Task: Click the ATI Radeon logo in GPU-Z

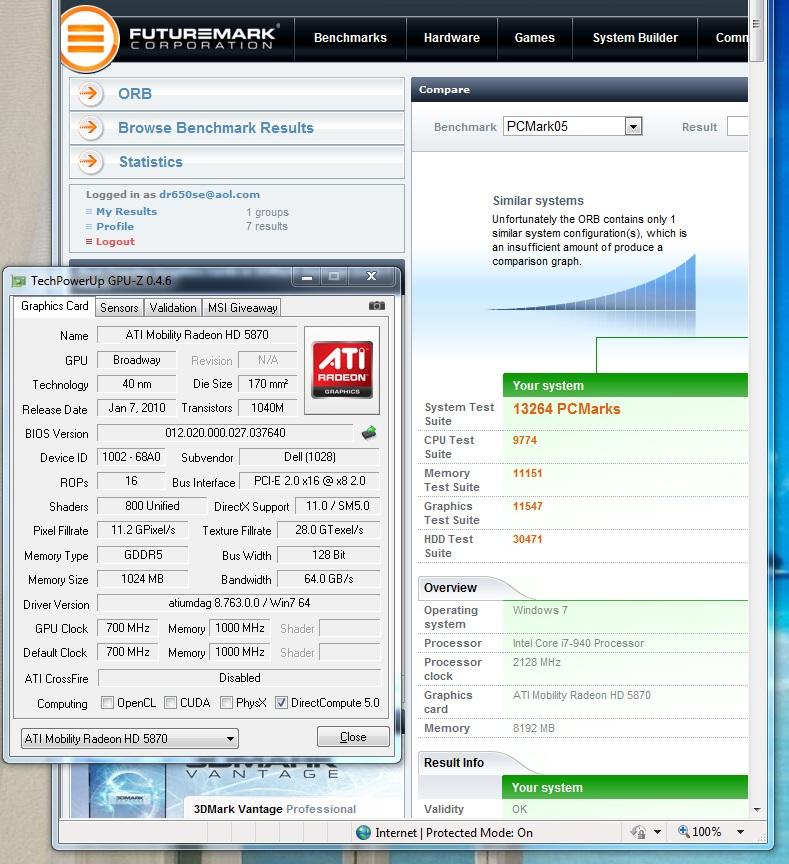Action: click(342, 370)
